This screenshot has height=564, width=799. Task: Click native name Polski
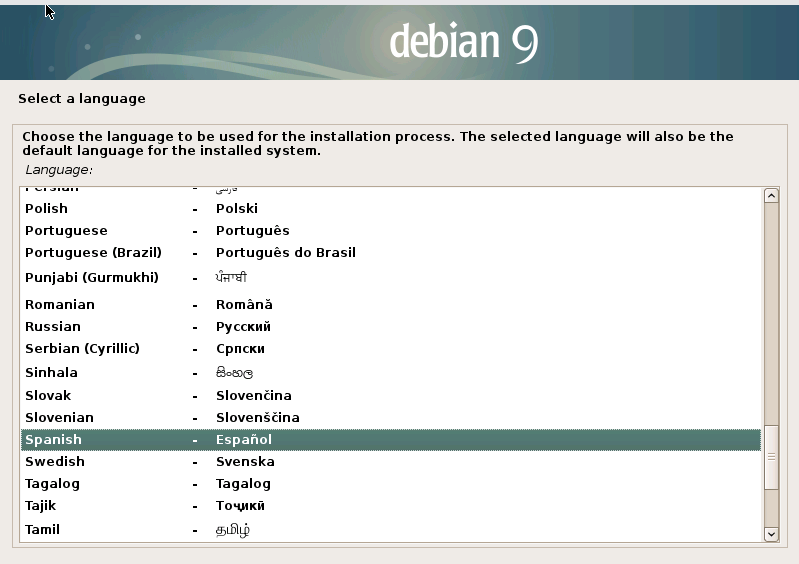tap(237, 208)
